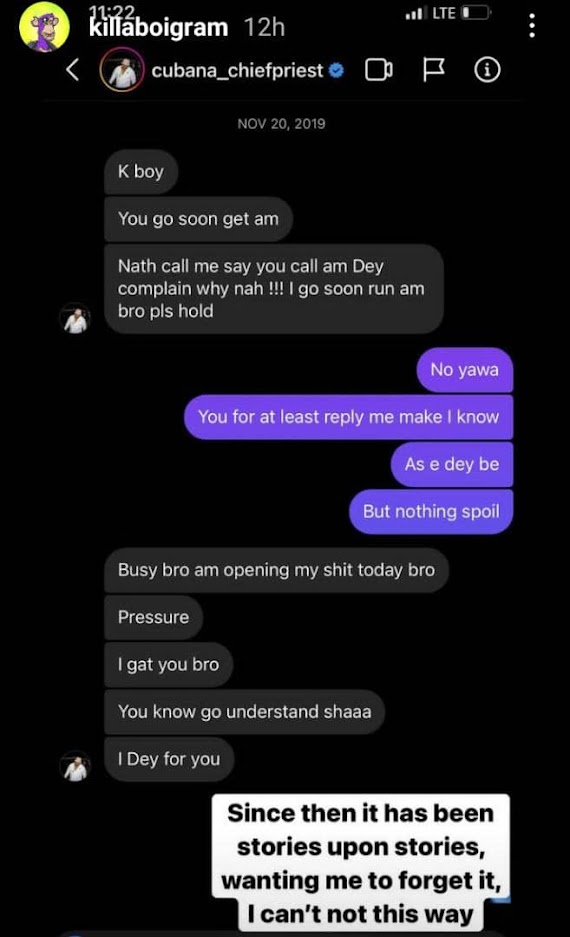Tap the 'But nothing spoil' message
570x937 pixels.
click(431, 512)
